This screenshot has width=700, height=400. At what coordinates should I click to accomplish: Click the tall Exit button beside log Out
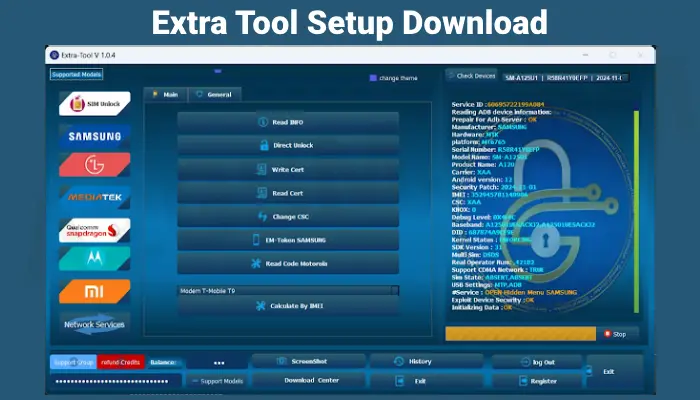(x=615, y=371)
